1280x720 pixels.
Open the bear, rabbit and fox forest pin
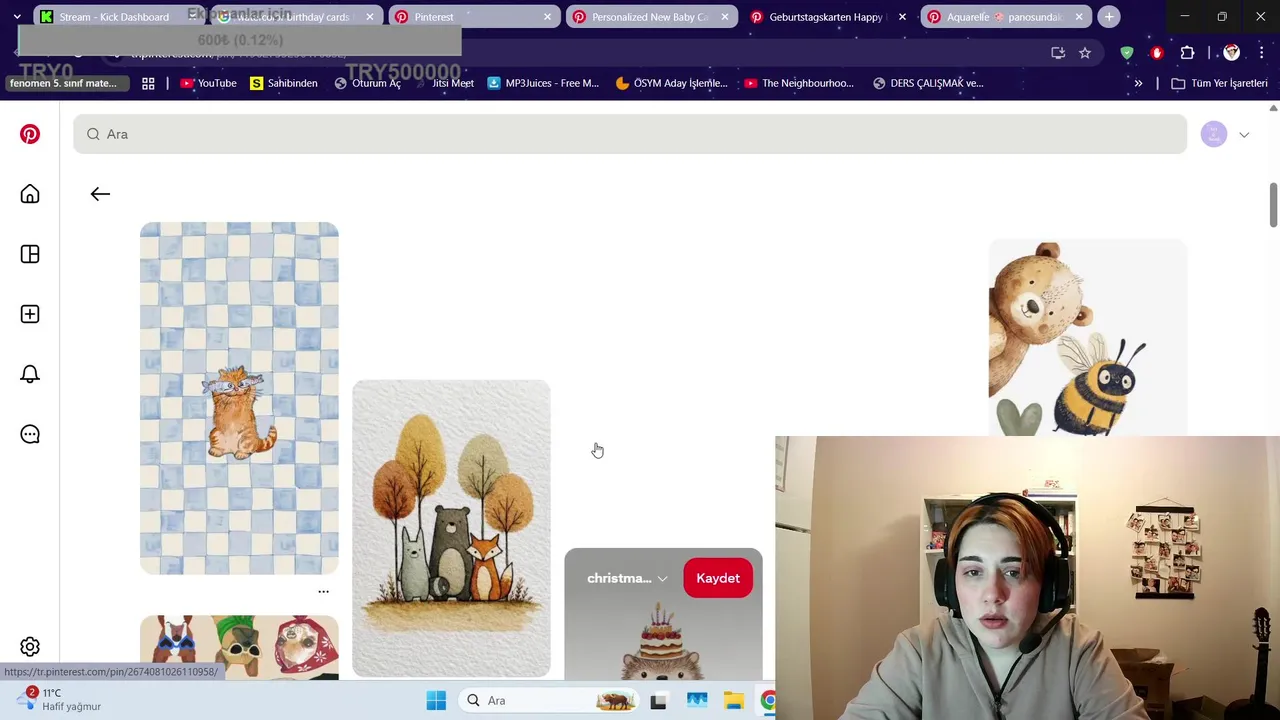451,528
